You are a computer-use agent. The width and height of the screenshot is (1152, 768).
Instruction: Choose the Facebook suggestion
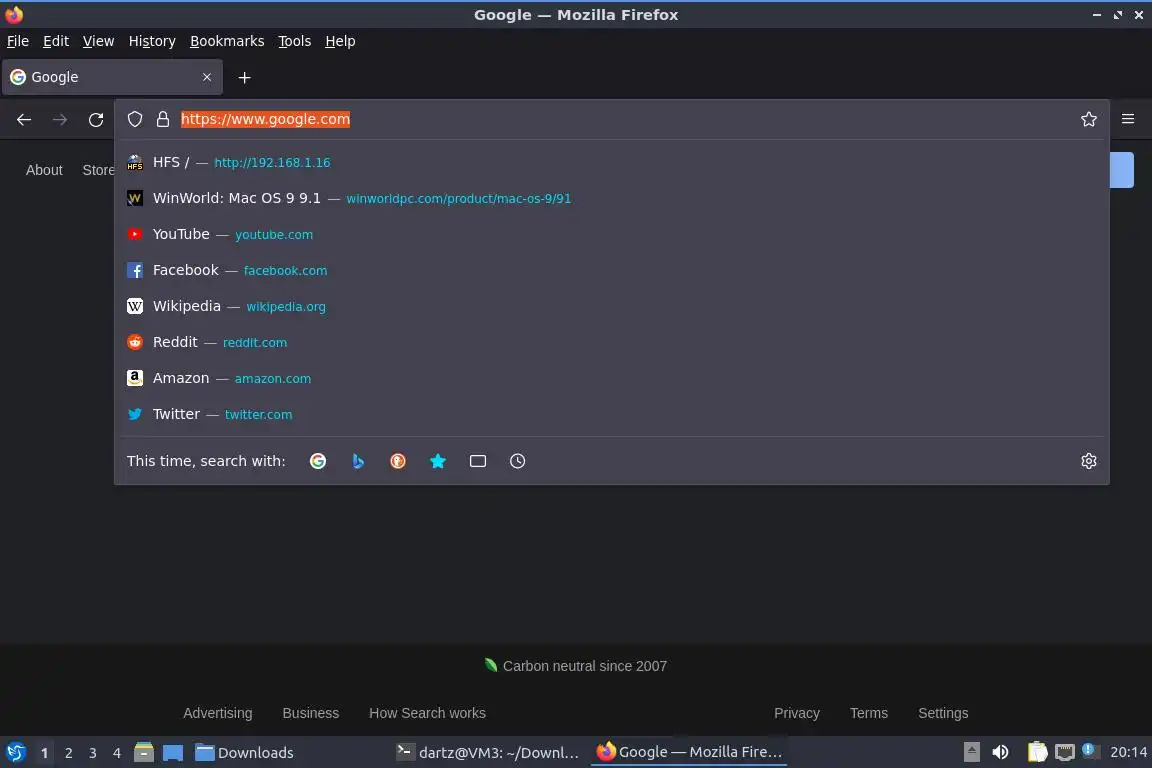click(611, 270)
